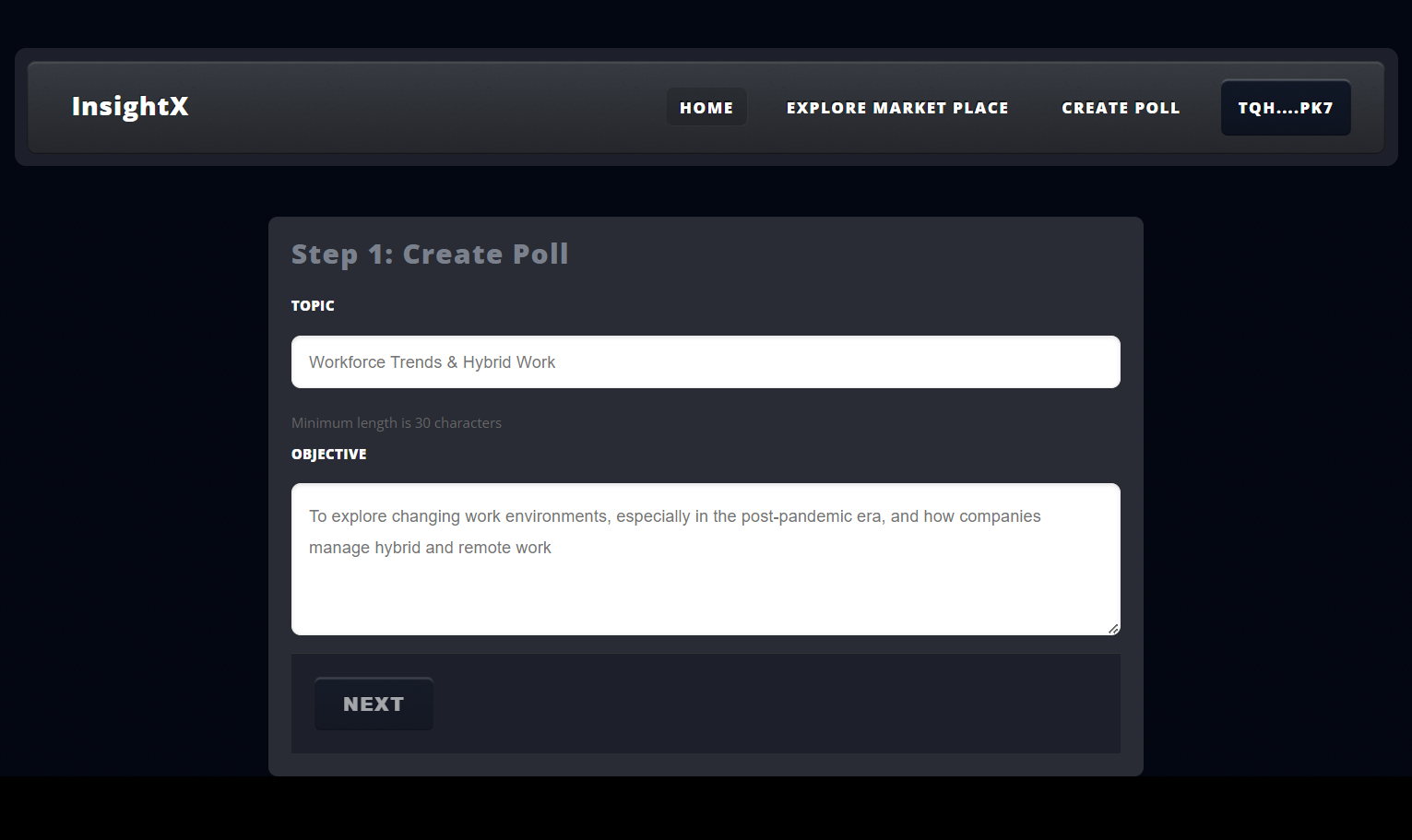Click inside the Objective text area
Screen dimensions: 1412x840
pyautogui.click(x=706, y=560)
